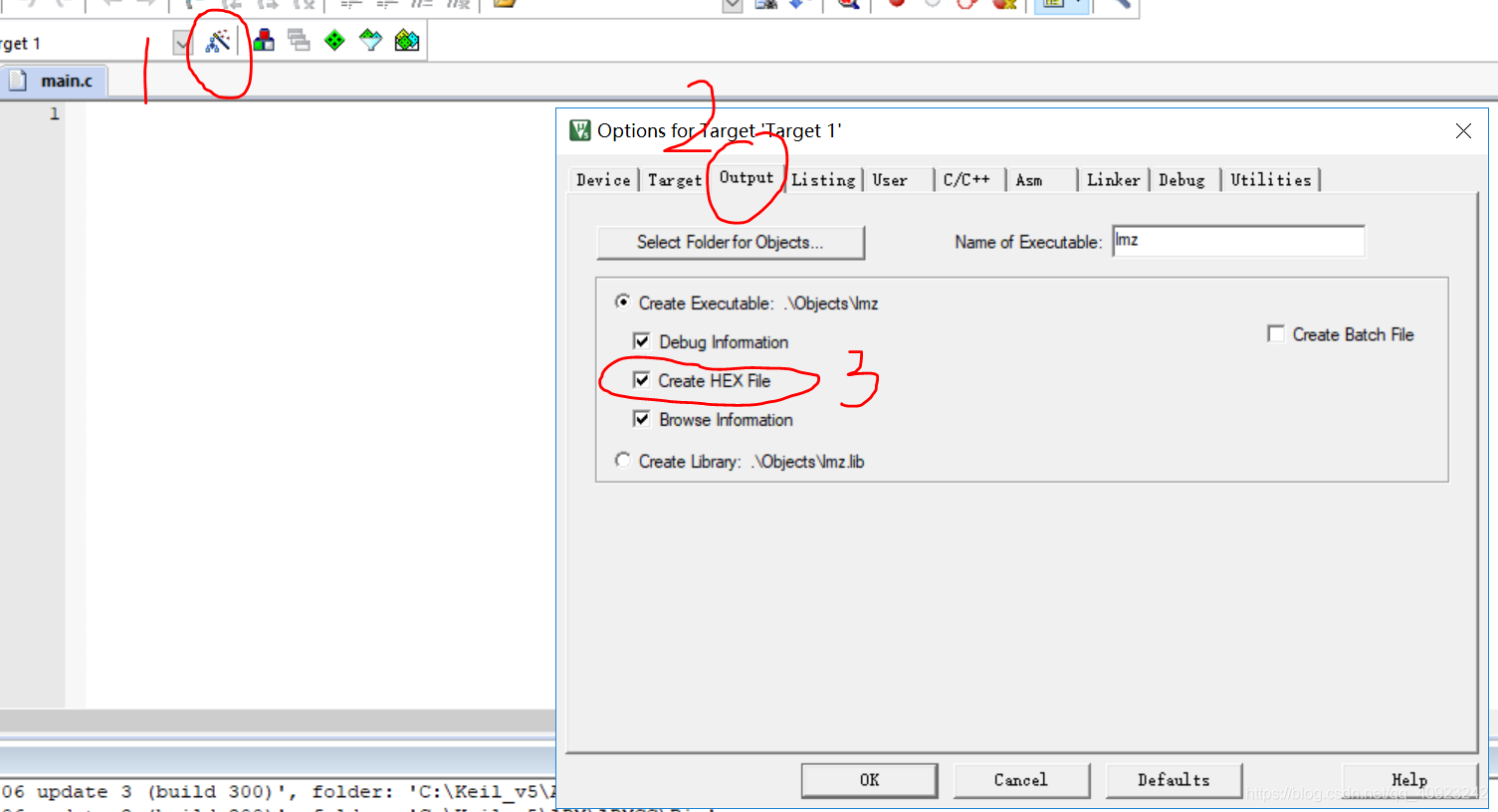
Task: Click the greyed Manage Multi-Project Workspace icon
Action: click(x=299, y=41)
